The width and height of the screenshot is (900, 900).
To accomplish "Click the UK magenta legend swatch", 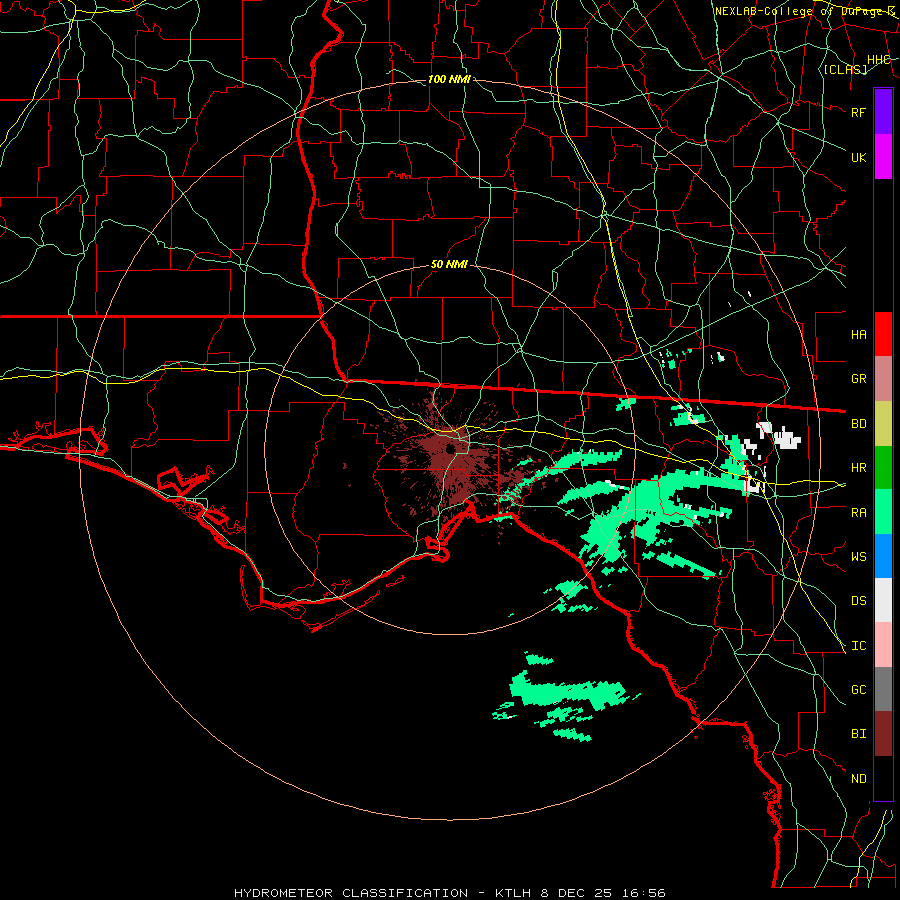I will 883,157.
